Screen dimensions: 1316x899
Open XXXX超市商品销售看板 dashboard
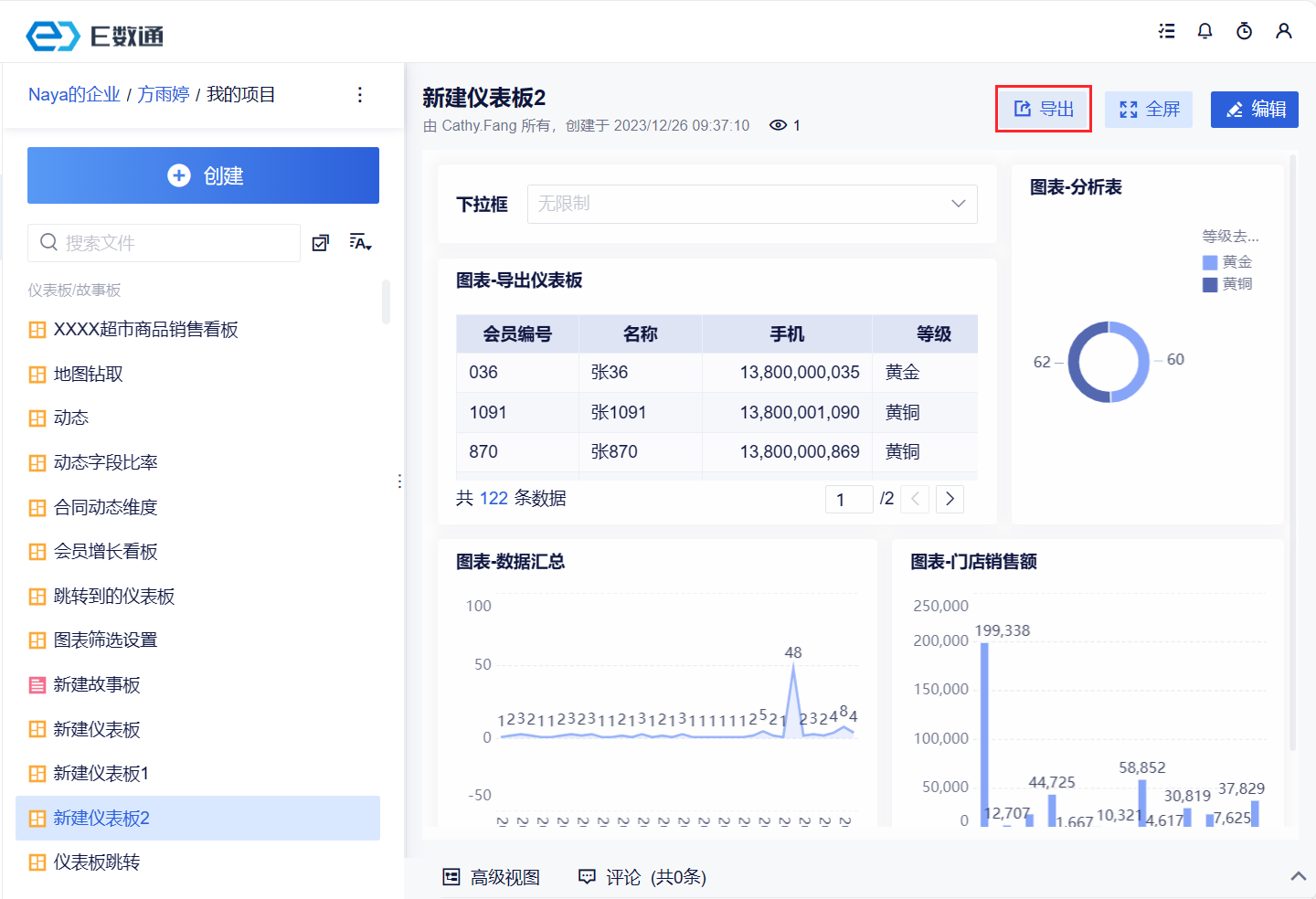click(146, 330)
